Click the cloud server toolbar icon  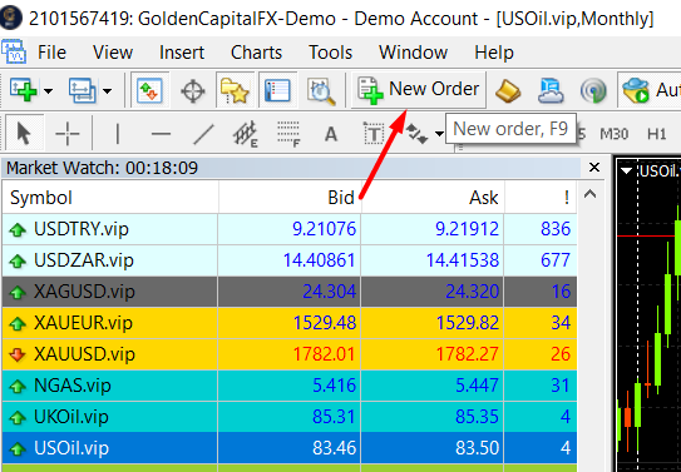550,91
